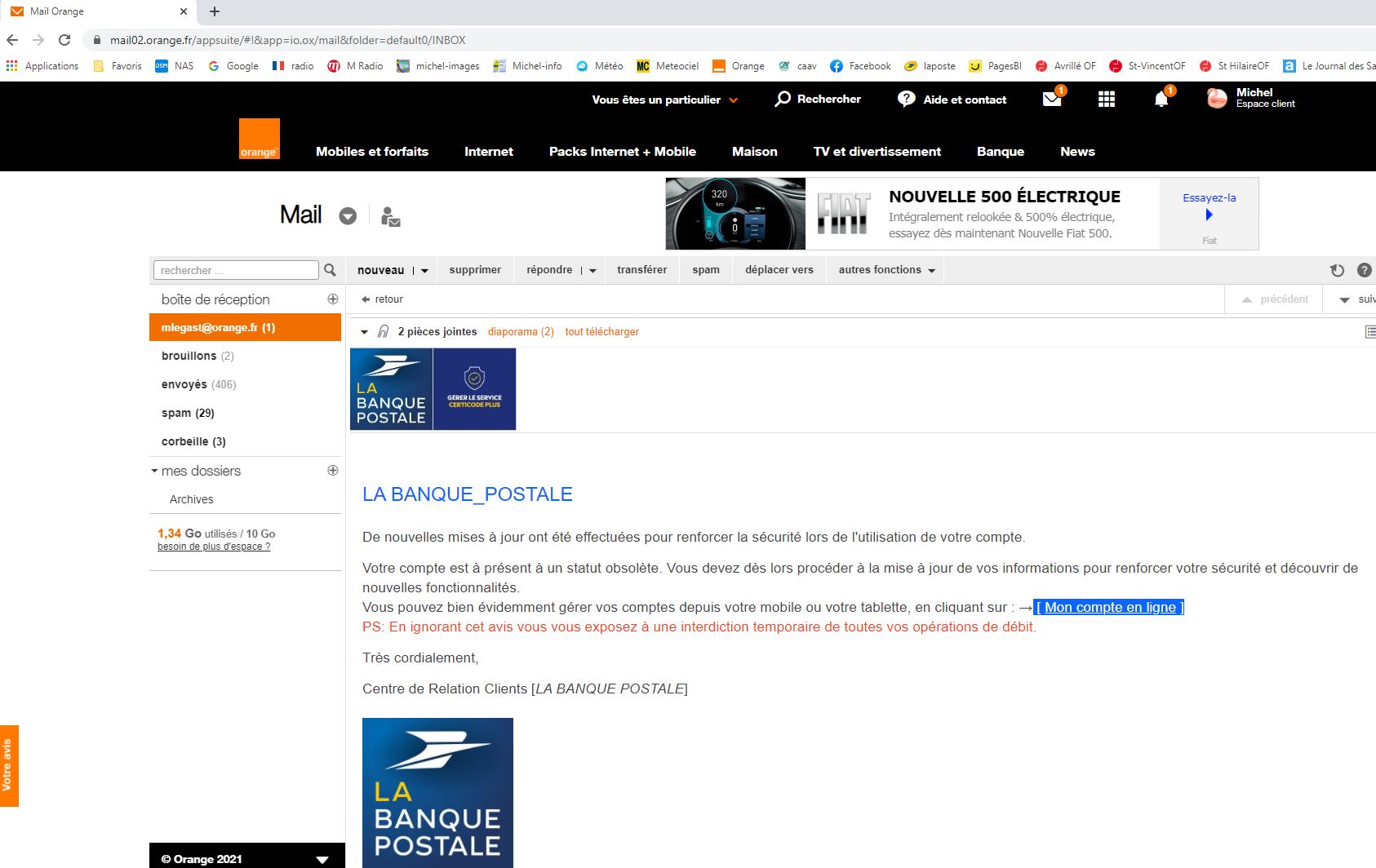Click besoin de plus d'espace link

(x=214, y=547)
